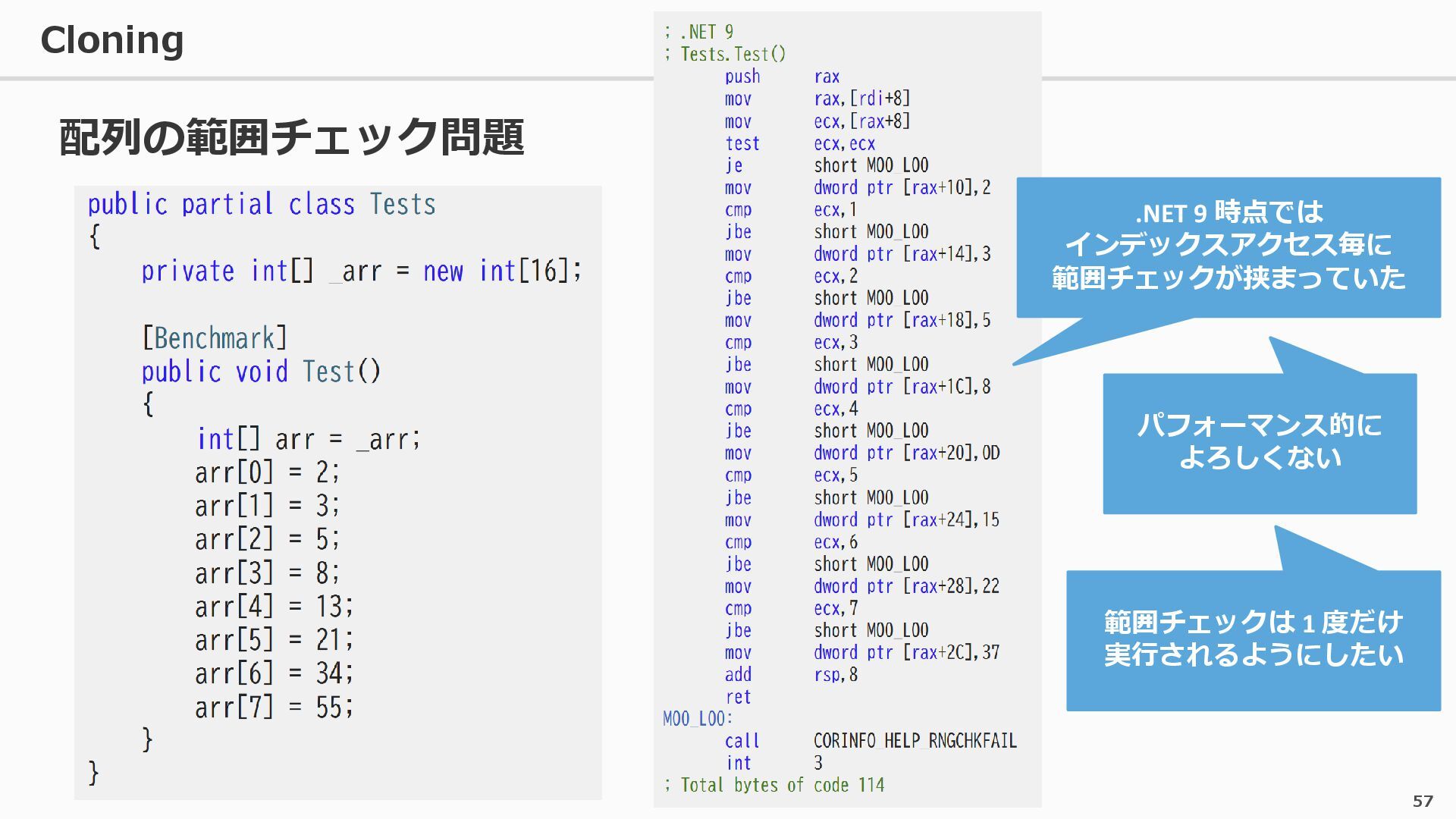Click the 'CORINFO_HELP_RNGCHKFAIL' call target
This screenshot has height=819, width=1456.
coord(915,741)
